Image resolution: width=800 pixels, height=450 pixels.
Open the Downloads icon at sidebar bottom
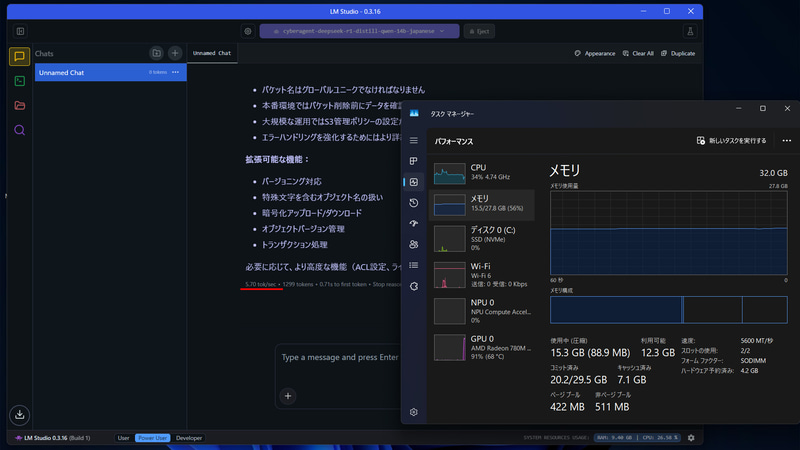(x=19, y=414)
